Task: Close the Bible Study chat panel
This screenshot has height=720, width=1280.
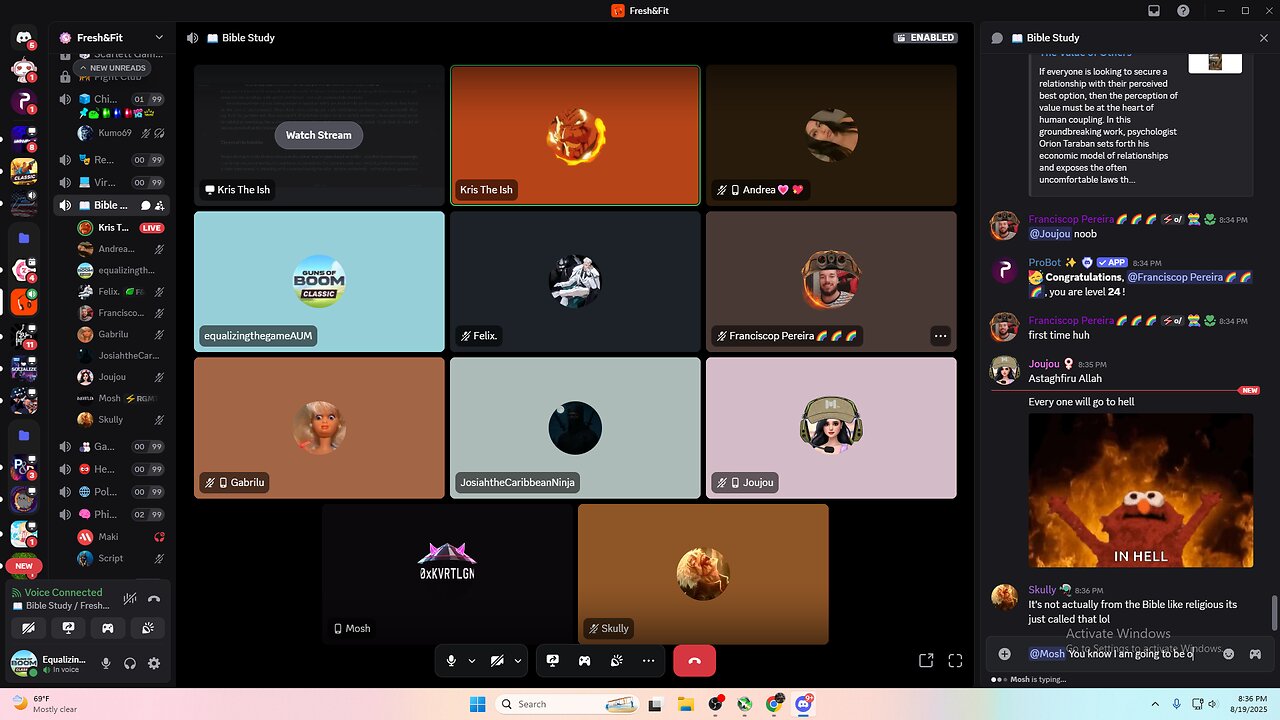Action: pyautogui.click(x=1263, y=38)
